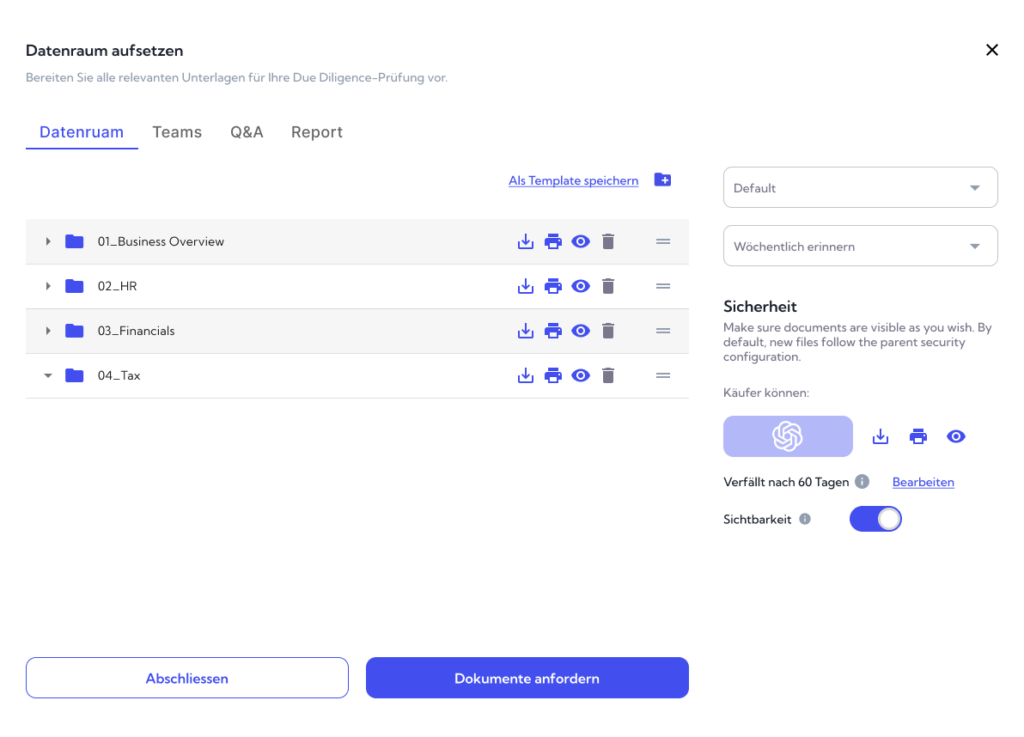
Task: Click the 03_Financials folder icon
Action: 74,331
